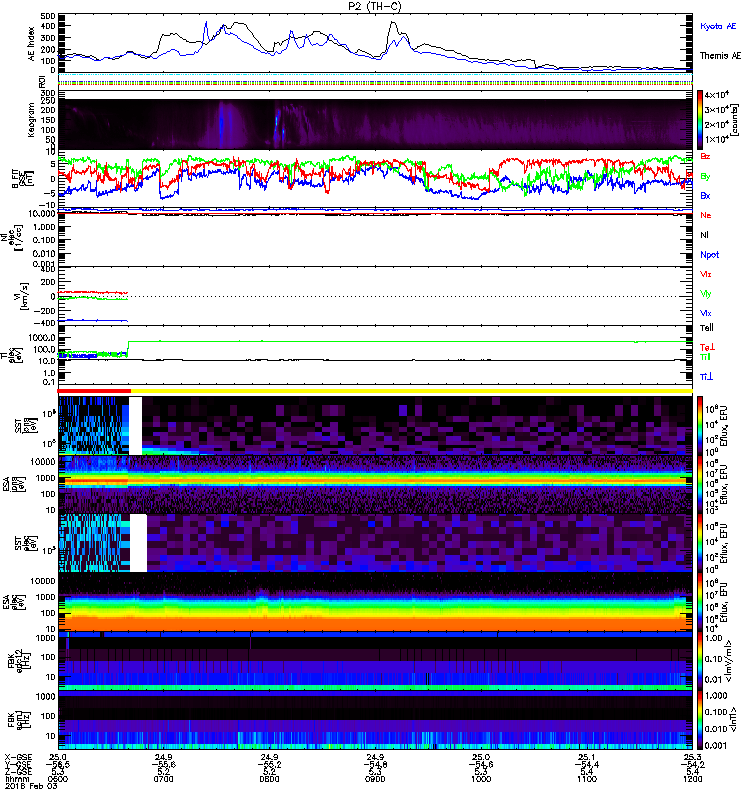Click the plot title "P2 (TH-C)"
750x800 pixels.
(x=374, y=6)
